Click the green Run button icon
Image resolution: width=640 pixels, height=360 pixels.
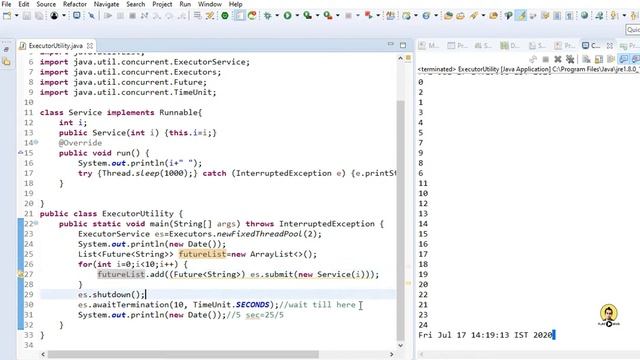pos(288,16)
